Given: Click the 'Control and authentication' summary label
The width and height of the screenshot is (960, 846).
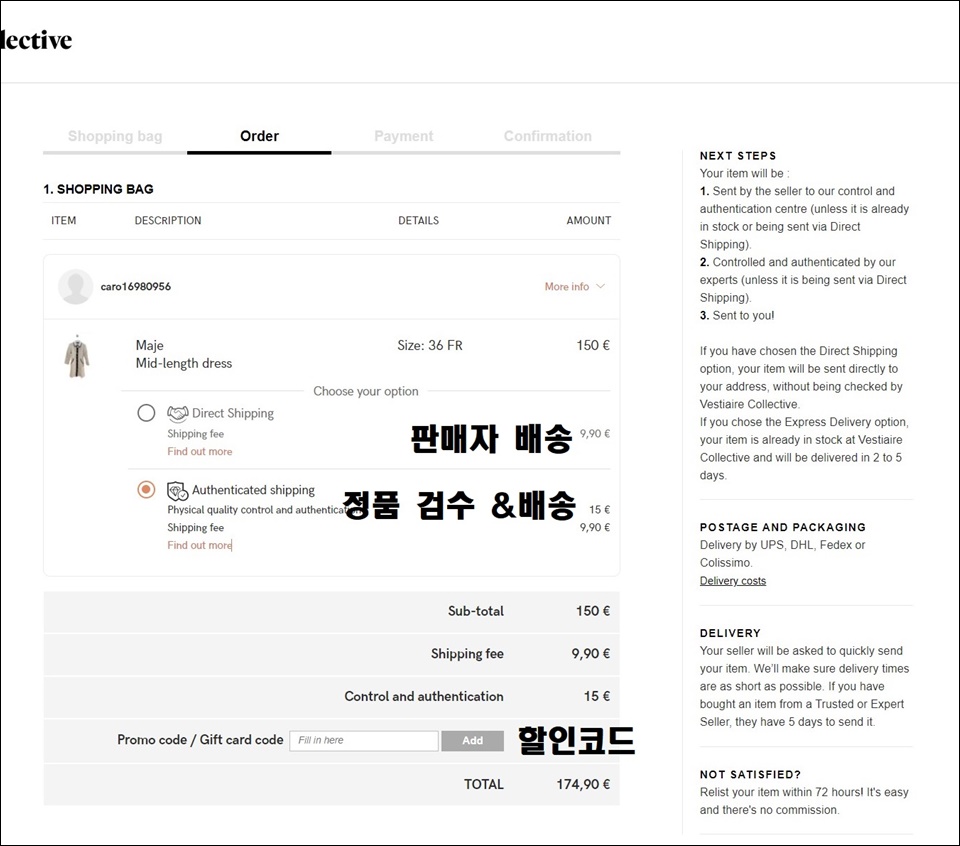Looking at the screenshot, I should tap(424, 697).
